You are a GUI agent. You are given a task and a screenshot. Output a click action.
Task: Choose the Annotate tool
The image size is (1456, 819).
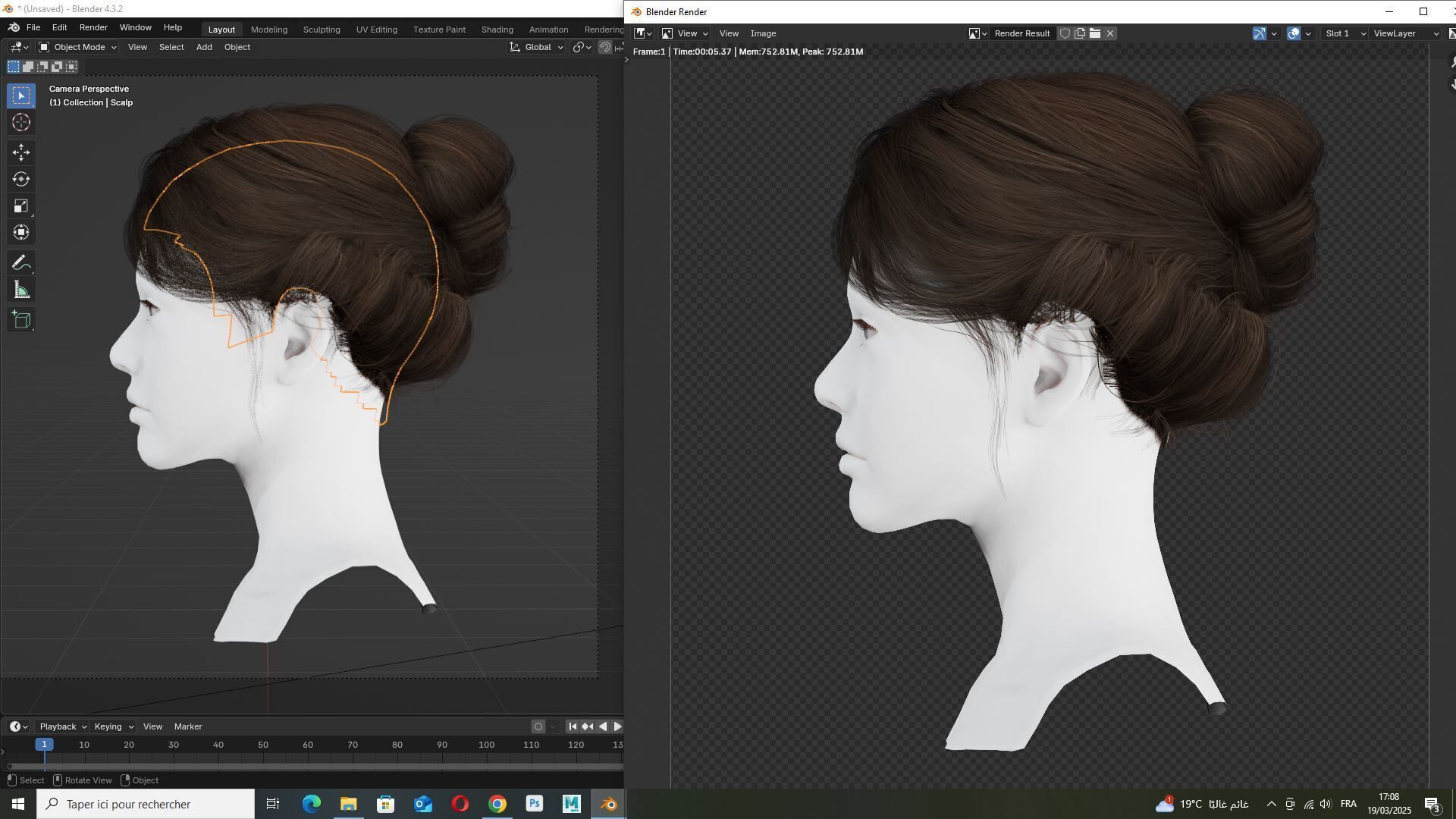click(x=21, y=263)
